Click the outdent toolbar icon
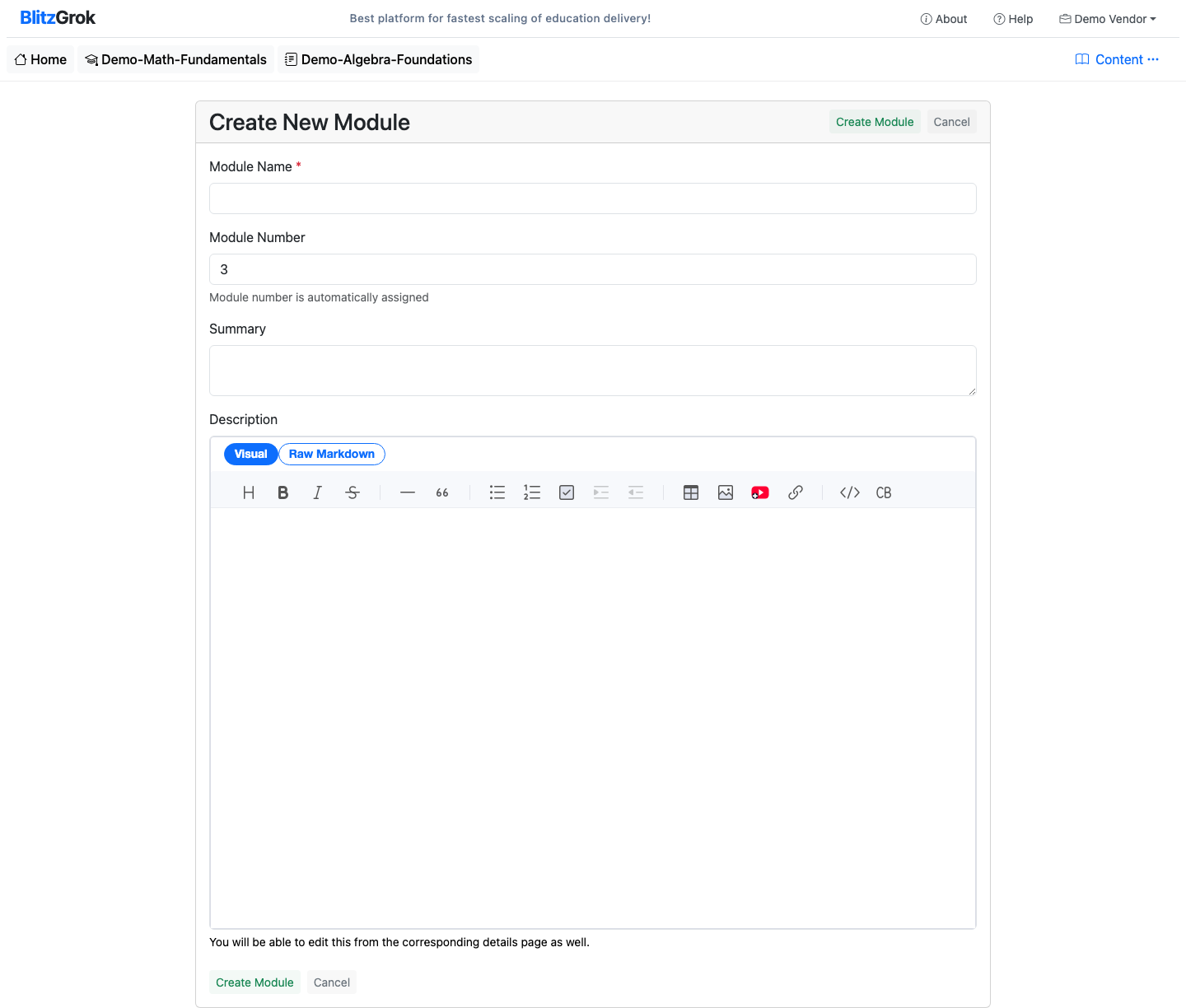1186x1008 pixels. 636,492
